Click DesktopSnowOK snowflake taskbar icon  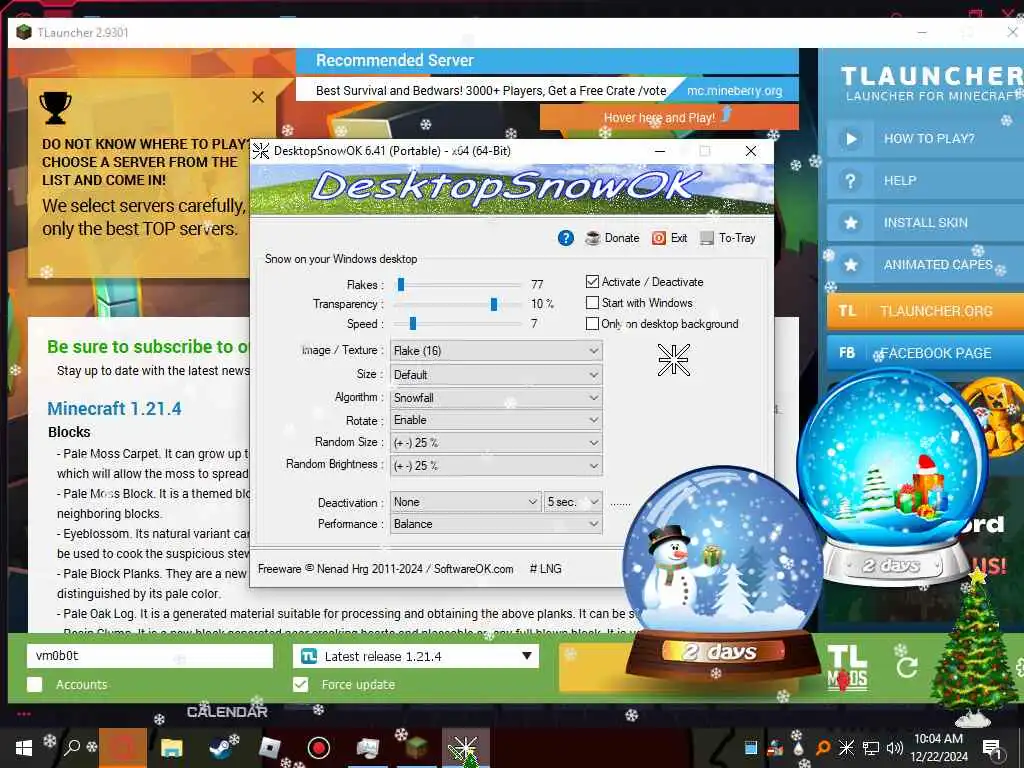coord(465,748)
